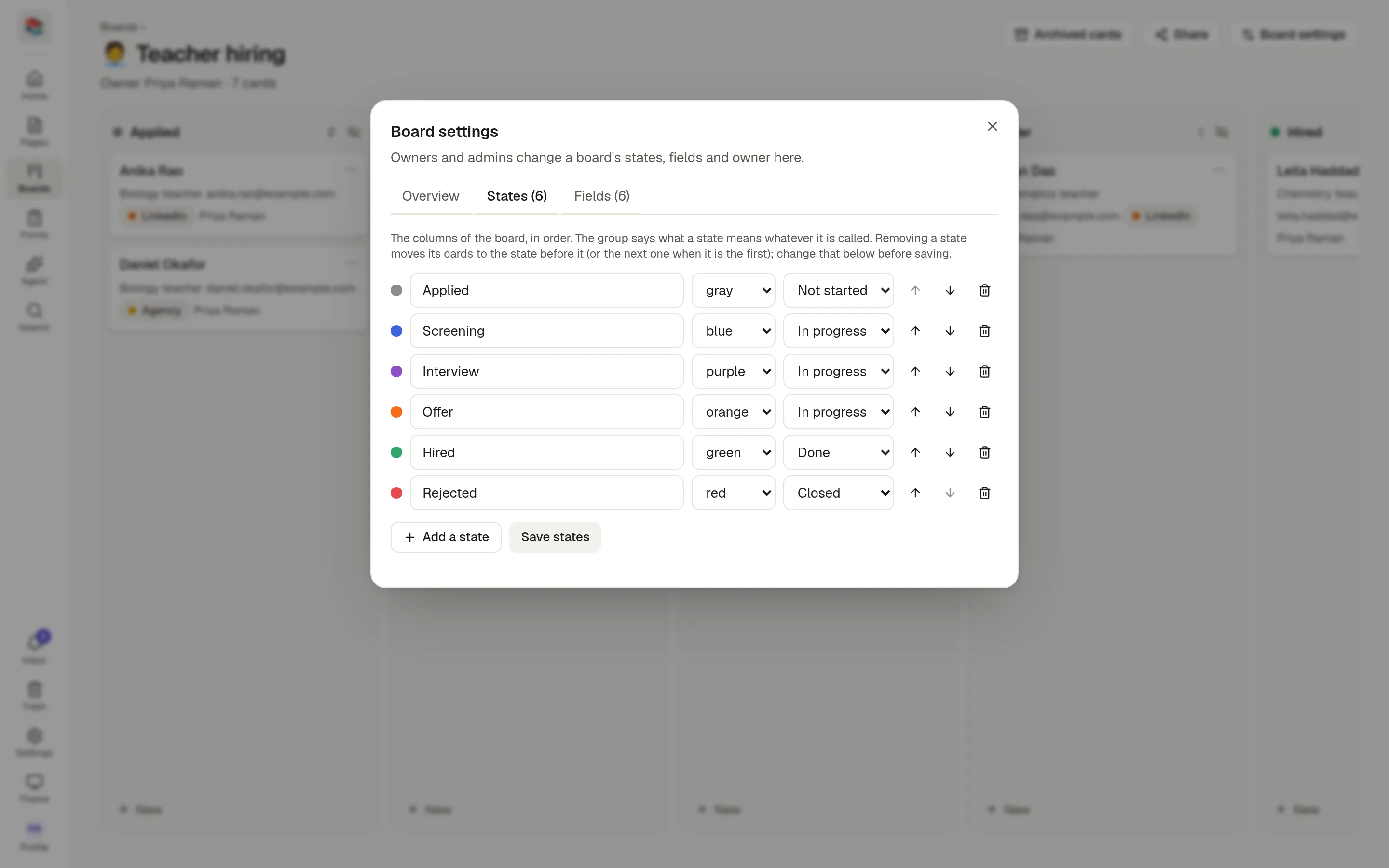Edit the Rejected state name field
1389x868 pixels.
[x=546, y=493]
